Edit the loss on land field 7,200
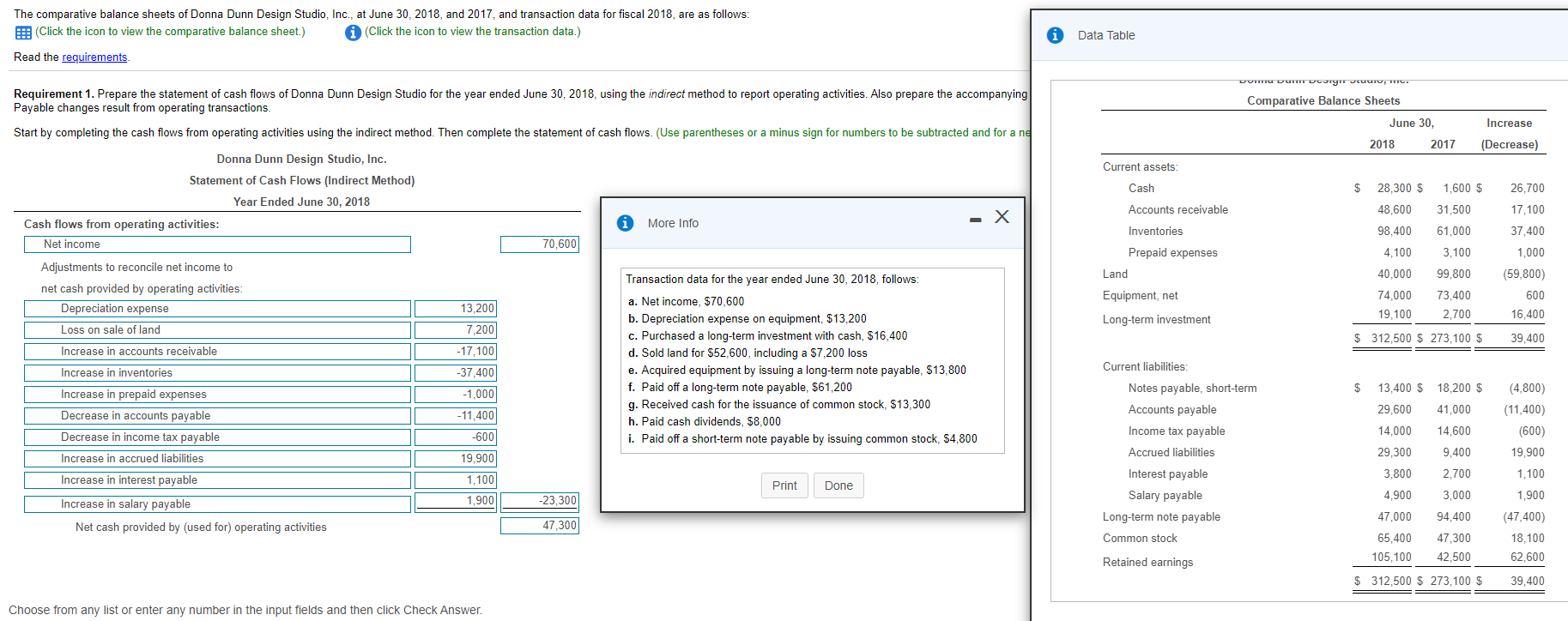 click(456, 330)
